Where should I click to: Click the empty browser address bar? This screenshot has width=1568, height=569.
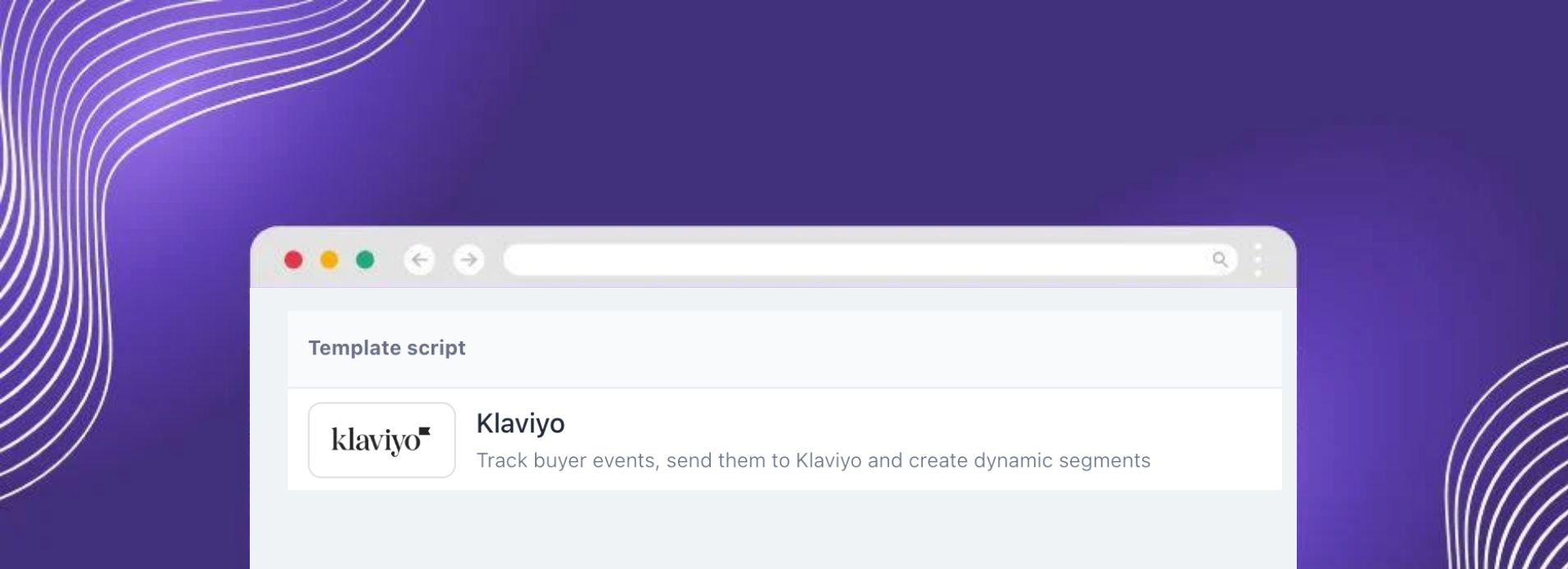(869, 260)
